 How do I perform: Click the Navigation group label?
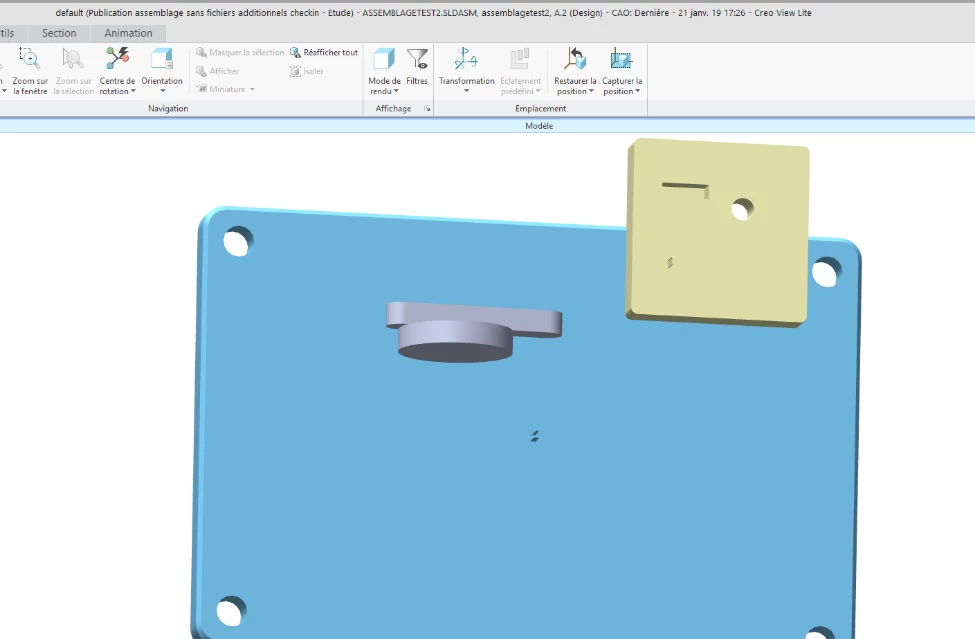[x=168, y=108]
